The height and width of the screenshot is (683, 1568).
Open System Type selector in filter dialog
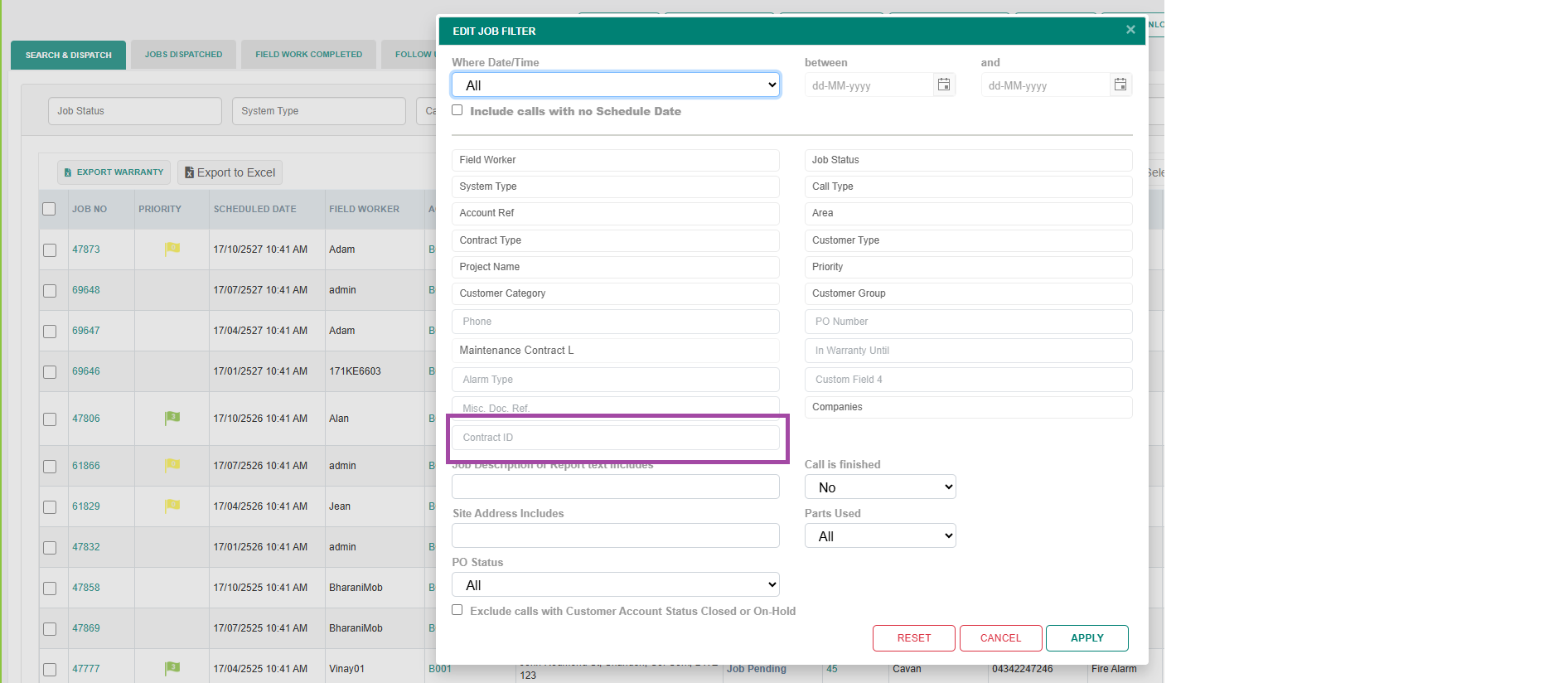pos(616,186)
